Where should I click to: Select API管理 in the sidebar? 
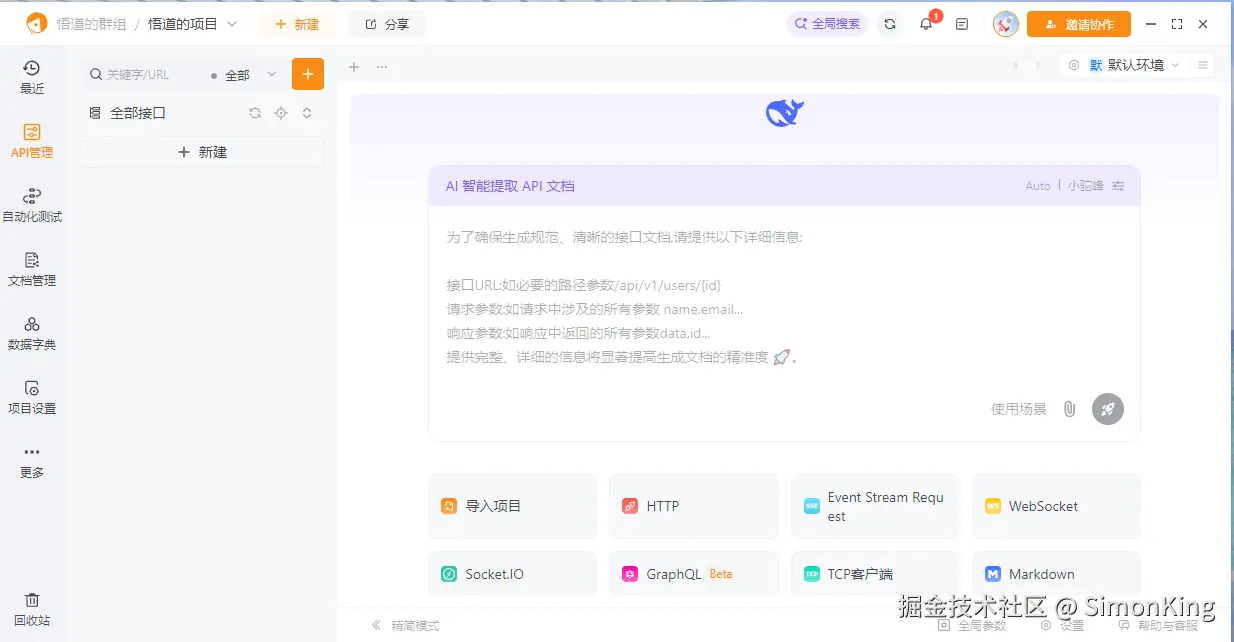point(32,141)
